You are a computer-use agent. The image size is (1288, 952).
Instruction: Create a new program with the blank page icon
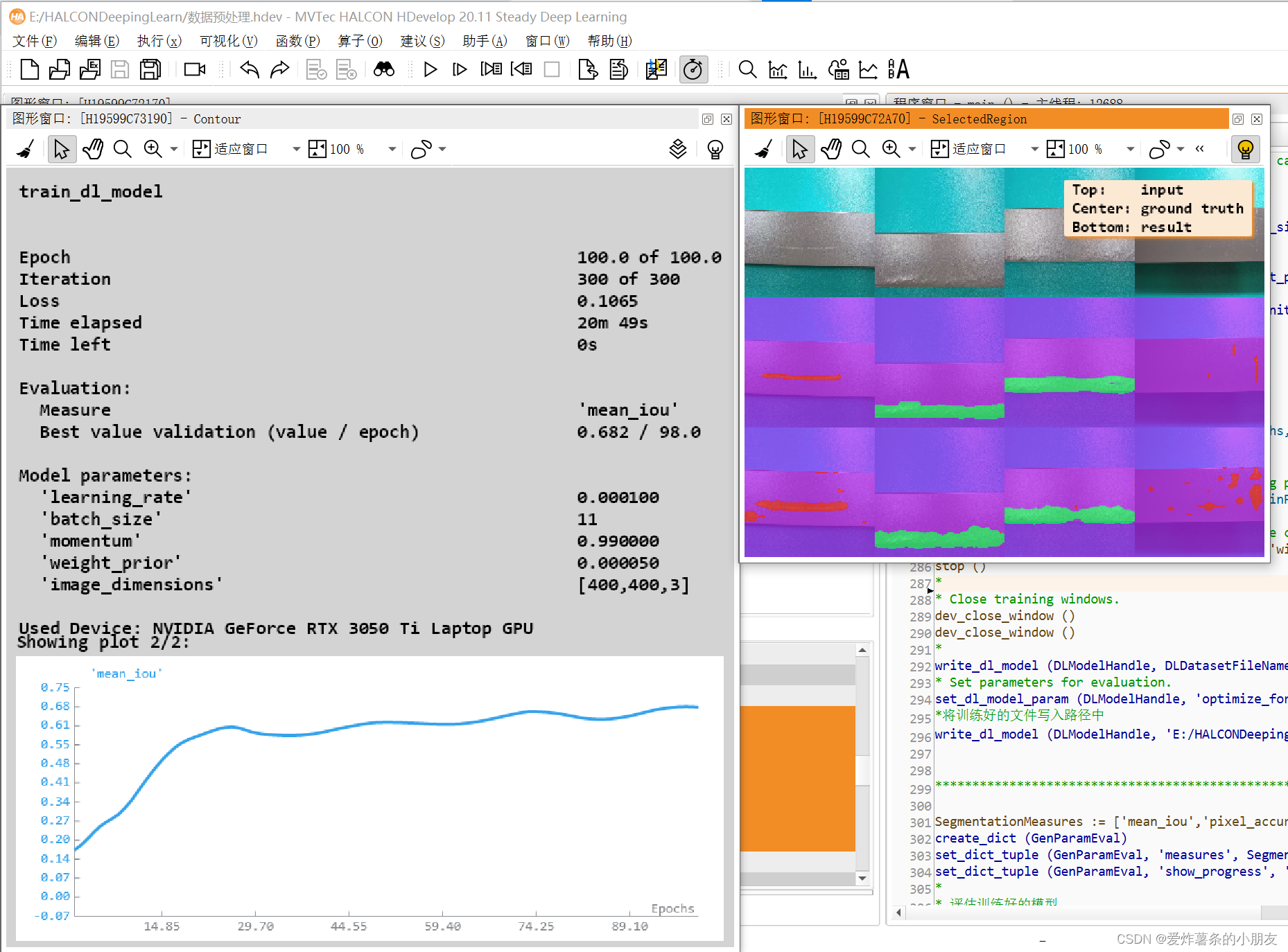[x=30, y=69]
